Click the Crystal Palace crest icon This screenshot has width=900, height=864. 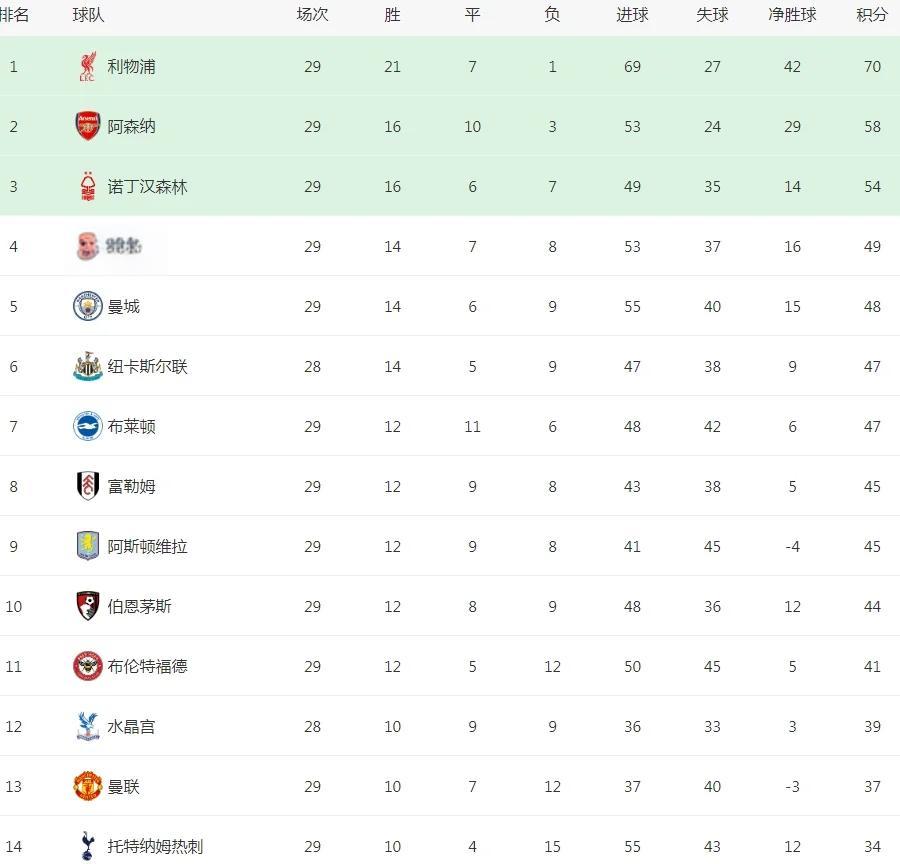click(x=88, y=727)
